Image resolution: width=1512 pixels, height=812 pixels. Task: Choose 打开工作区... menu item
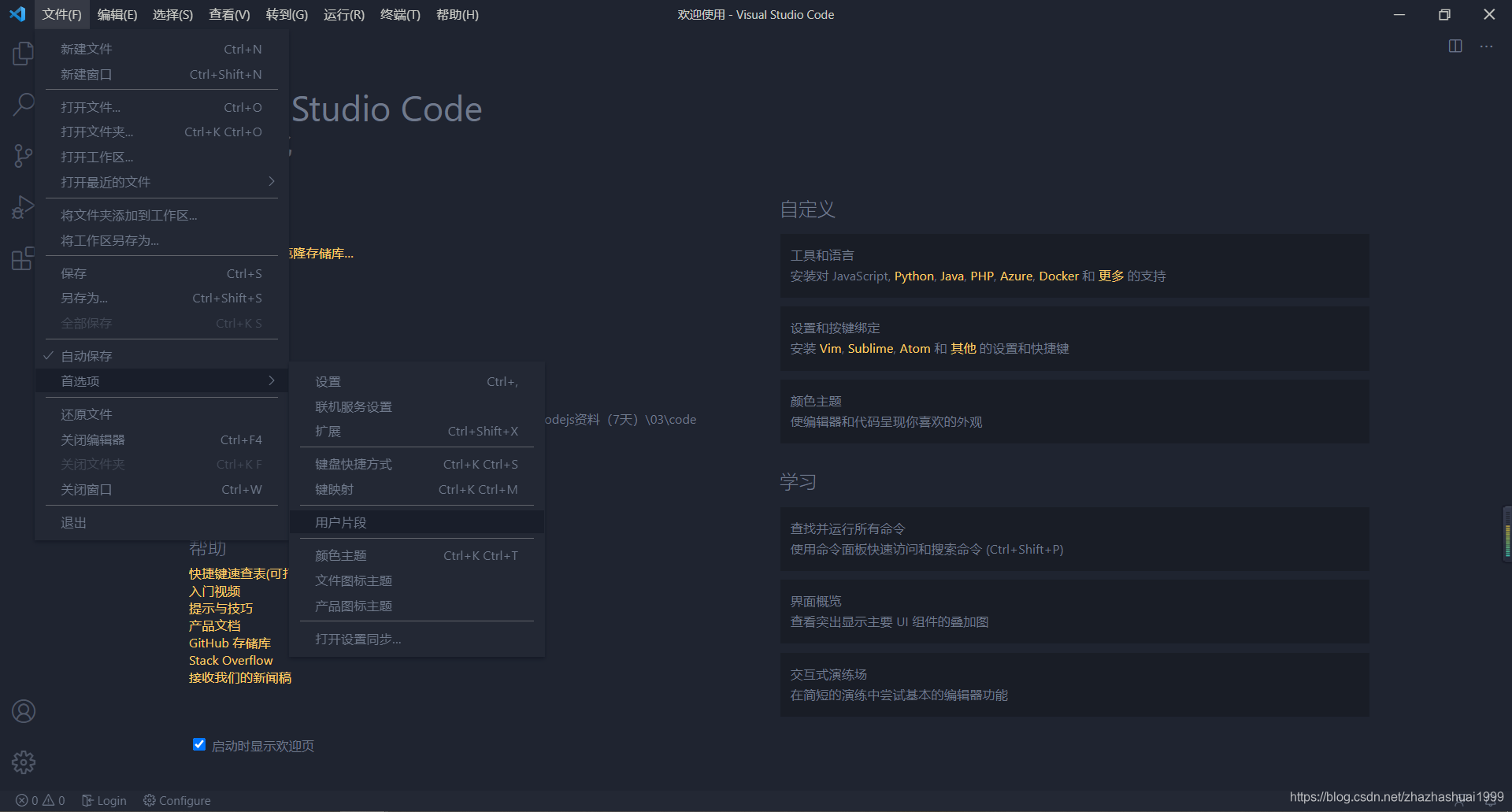161,157
